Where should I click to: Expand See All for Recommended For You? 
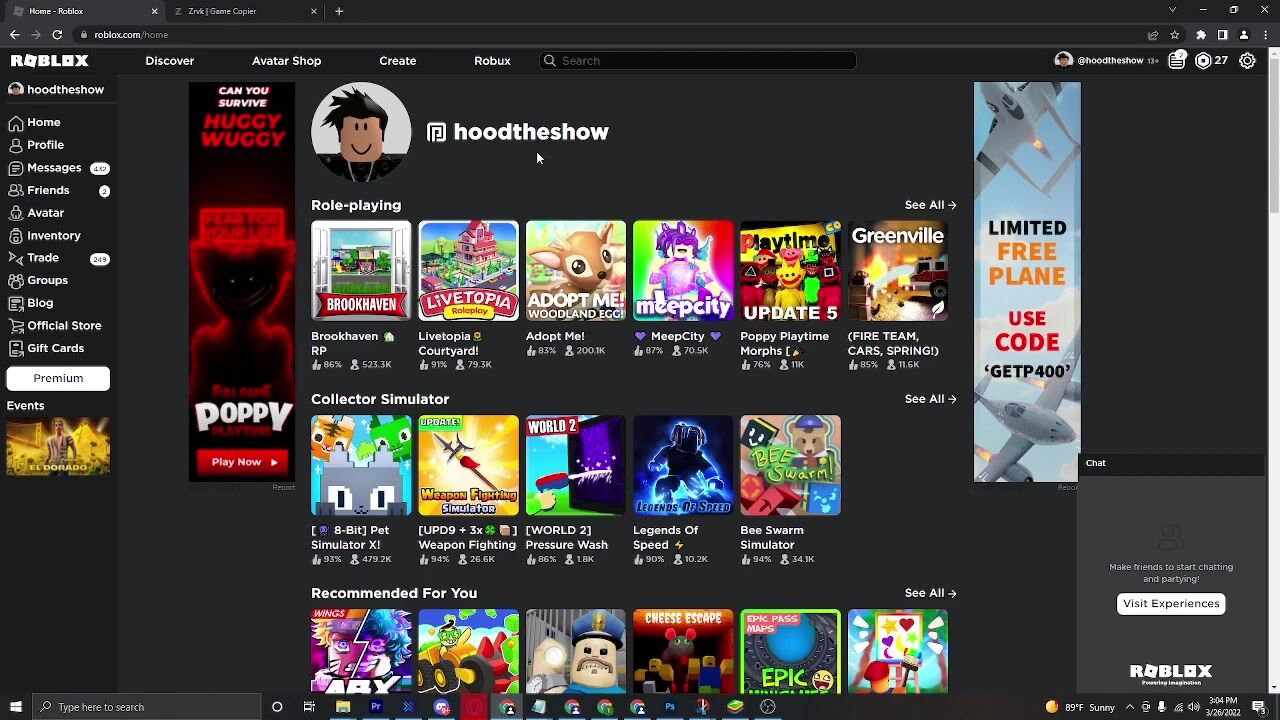[x=930, y=593]
